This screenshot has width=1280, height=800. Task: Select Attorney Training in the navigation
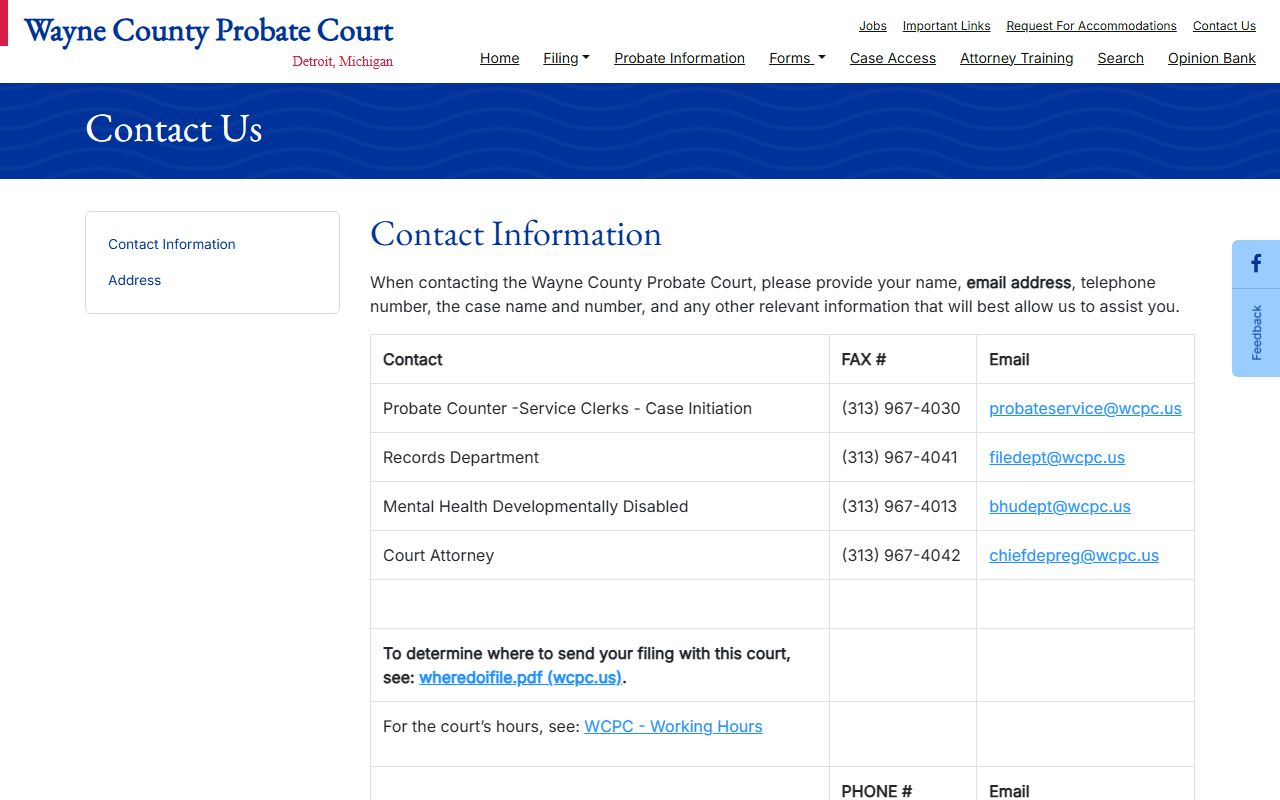coord(1016,58)
